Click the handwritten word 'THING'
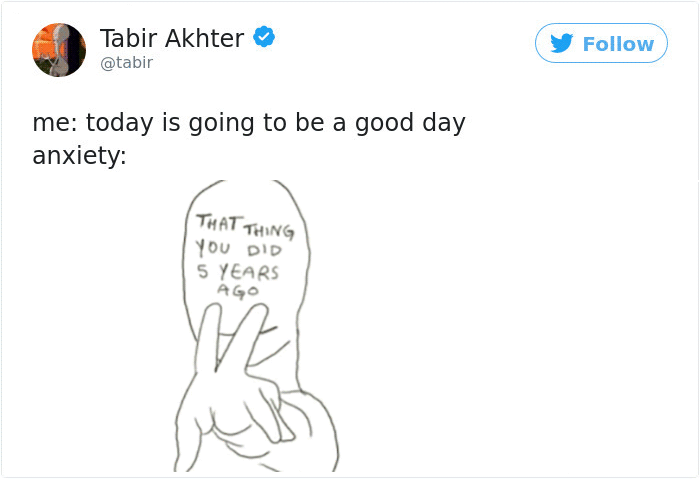 point(269,231)
